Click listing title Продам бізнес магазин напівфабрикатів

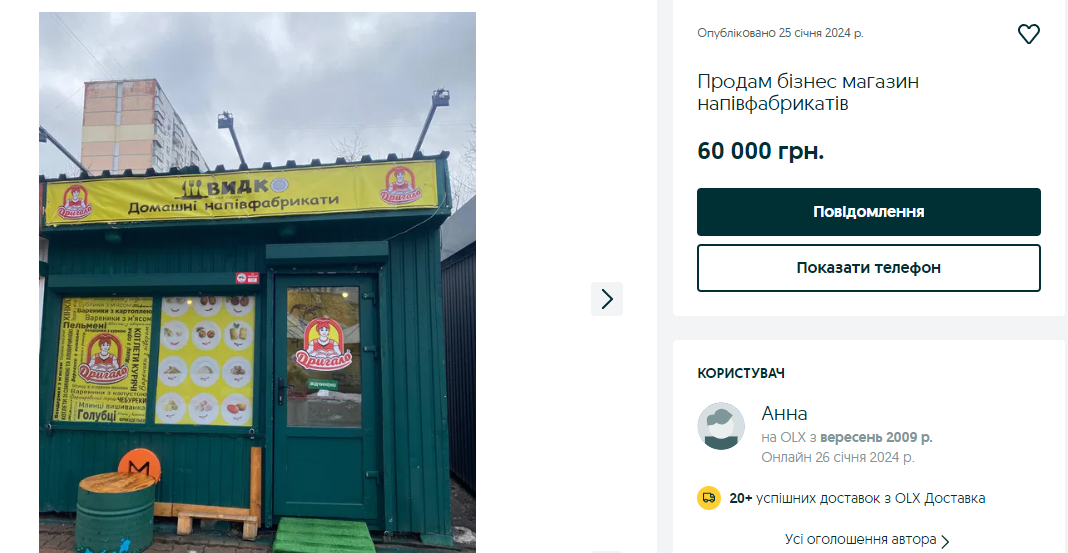pos(808,92)
